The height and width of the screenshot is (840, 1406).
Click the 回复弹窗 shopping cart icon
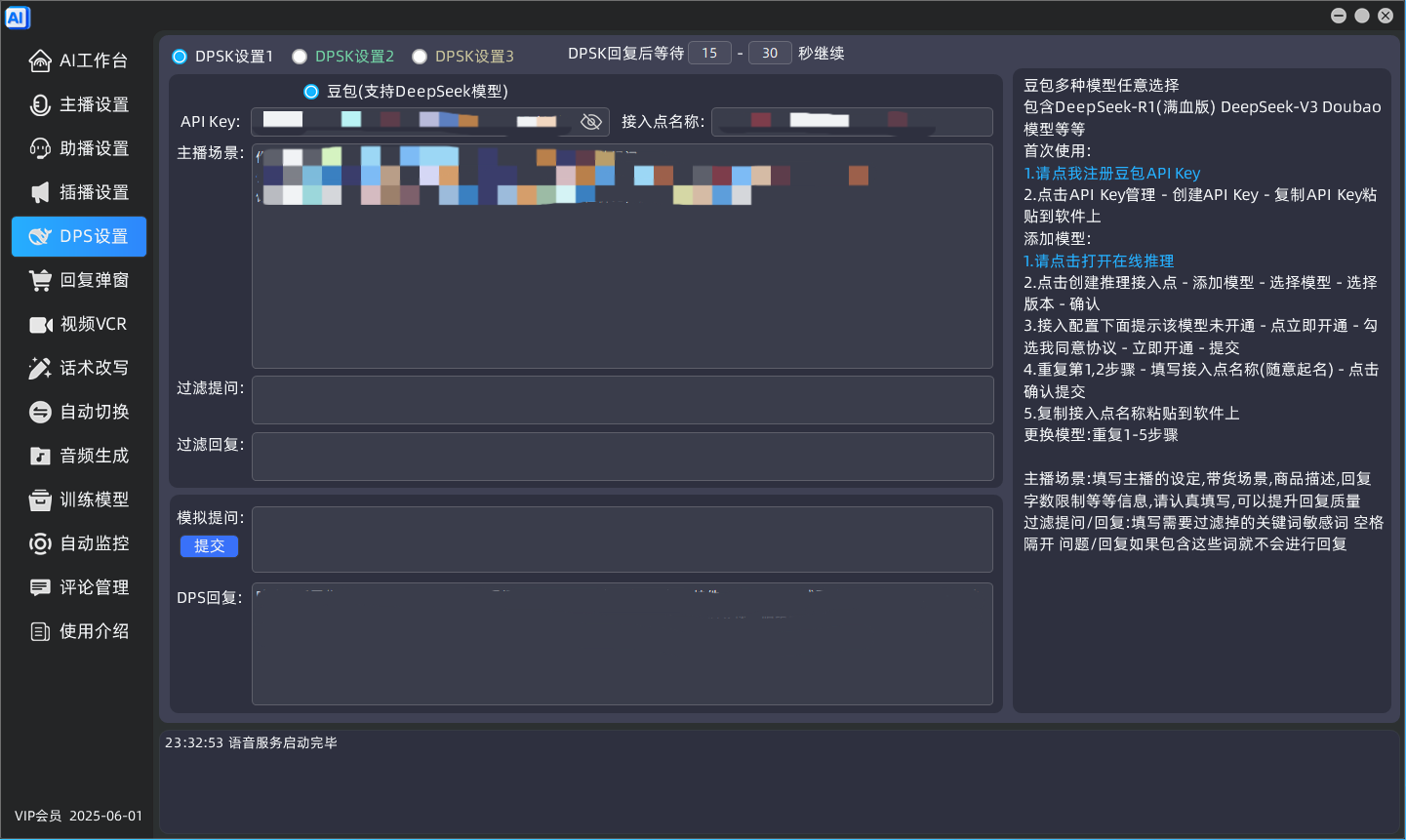[x=40, y=280]
